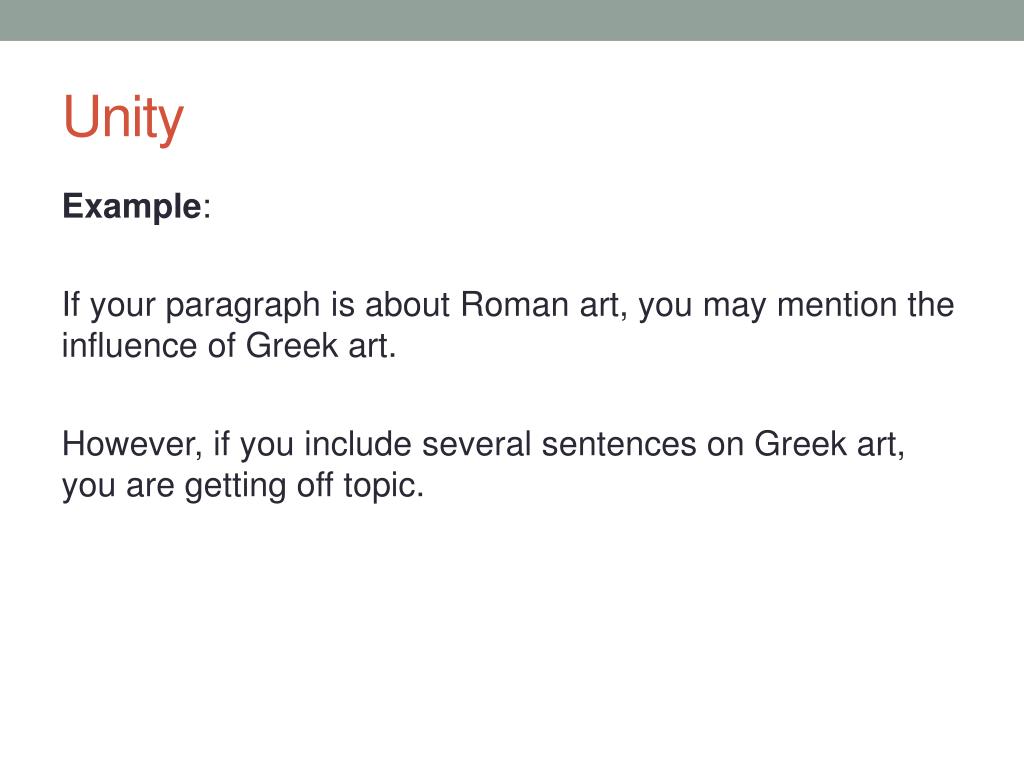The width and height of the screenshot is (1024, 768).
Task: Click the word 'getting' in last line
Action: tap(235, 487)
